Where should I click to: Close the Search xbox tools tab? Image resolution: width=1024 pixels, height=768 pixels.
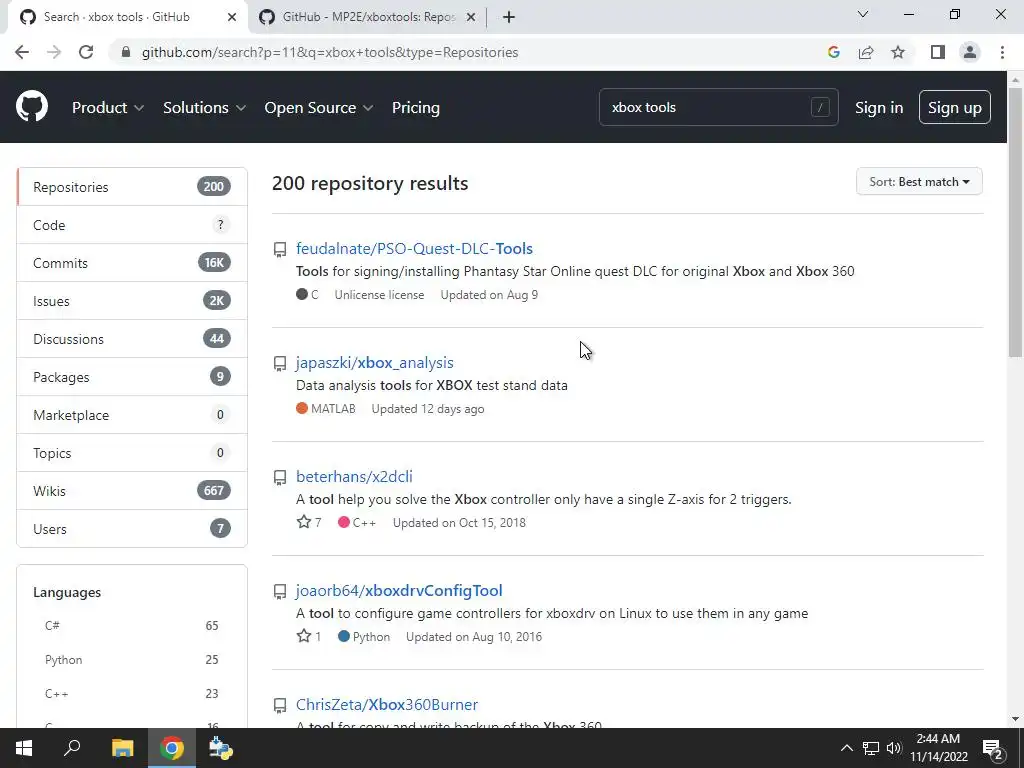click(232, 17)
